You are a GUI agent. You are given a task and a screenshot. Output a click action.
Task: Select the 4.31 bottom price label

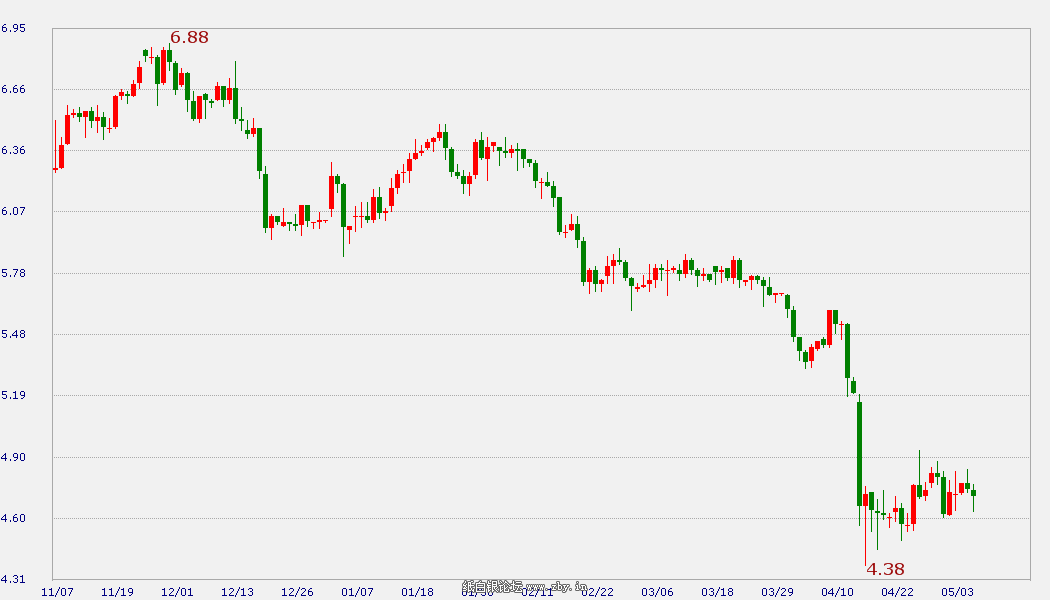coord(13,579)
